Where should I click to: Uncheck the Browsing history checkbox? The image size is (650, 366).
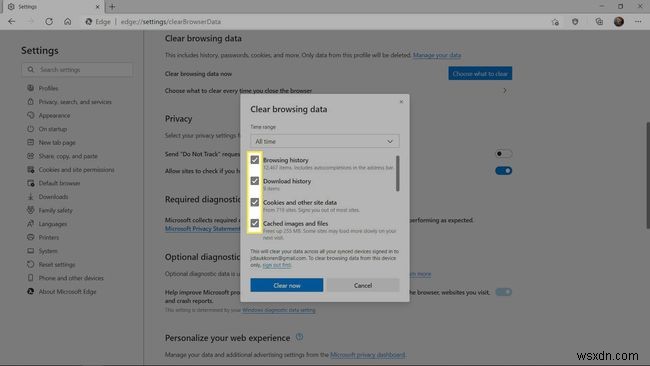pos(255,160)
